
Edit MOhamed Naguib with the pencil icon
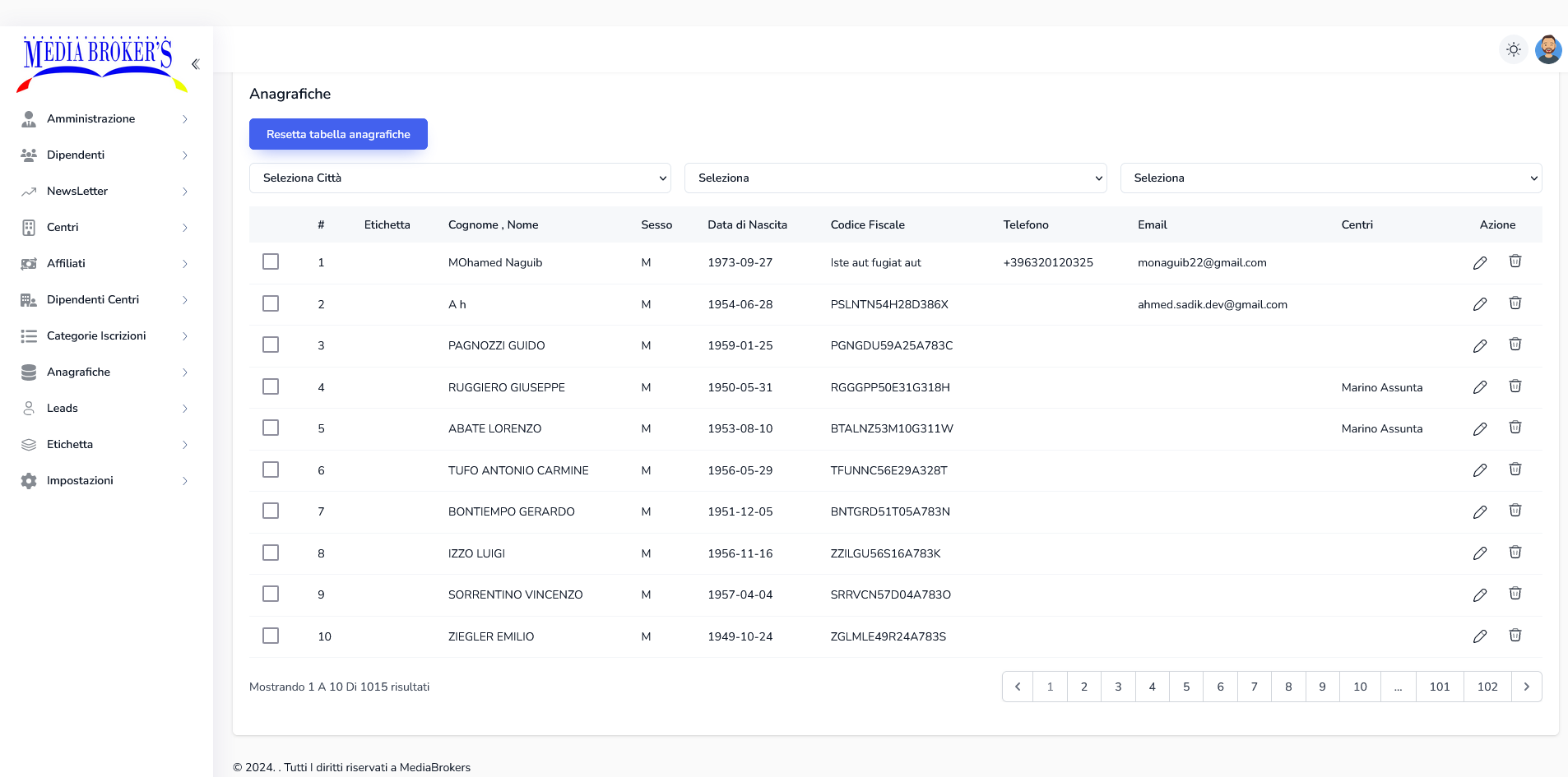click(1480, 262)
